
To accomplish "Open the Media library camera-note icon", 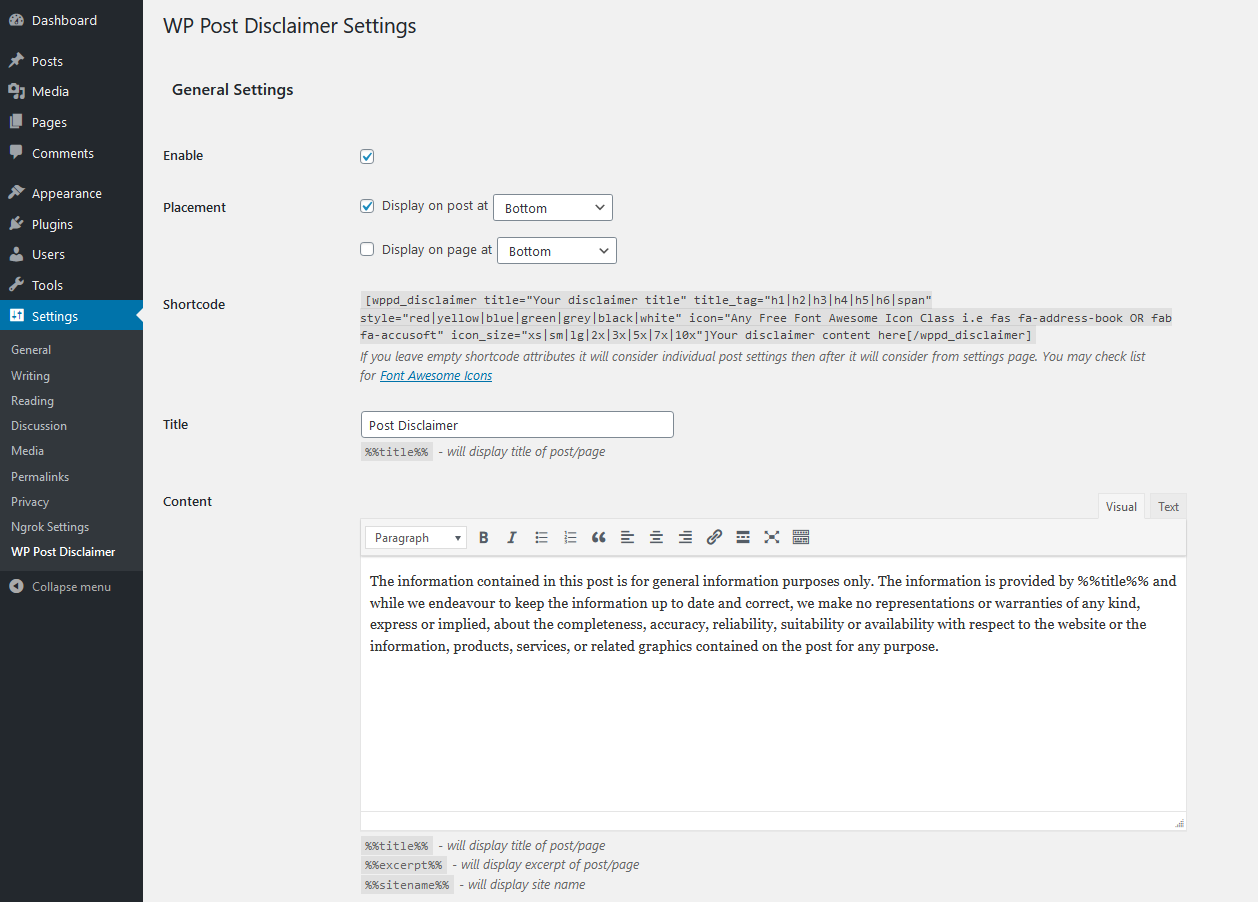I will click(x=16, y=91).
